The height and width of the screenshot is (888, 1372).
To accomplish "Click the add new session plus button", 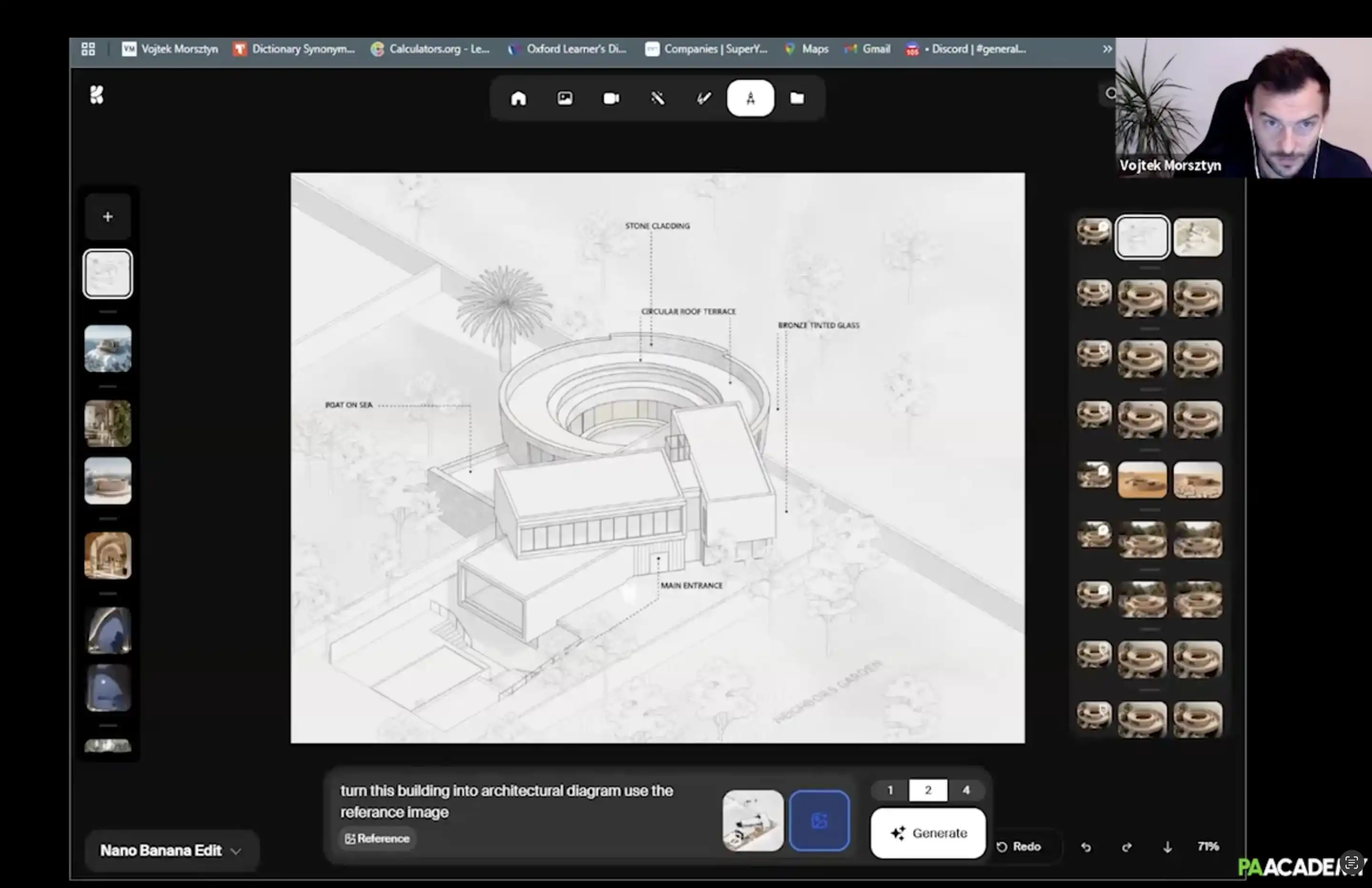I will [x=108, y=217].
